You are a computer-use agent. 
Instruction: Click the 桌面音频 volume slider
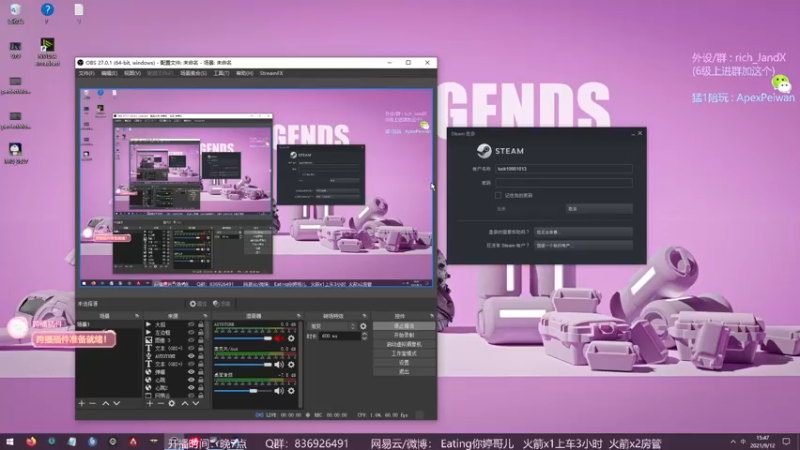point(243,391)
